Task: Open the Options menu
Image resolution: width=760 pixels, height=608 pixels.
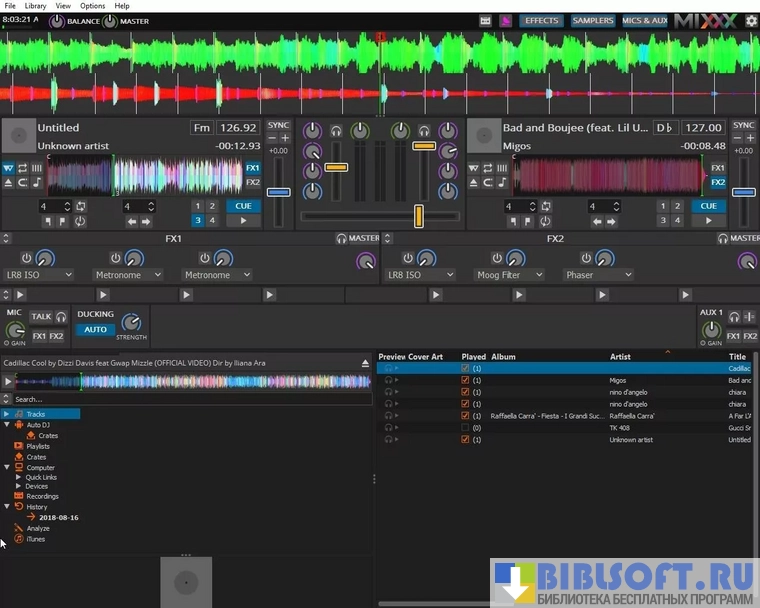Action: coord(92,6)
